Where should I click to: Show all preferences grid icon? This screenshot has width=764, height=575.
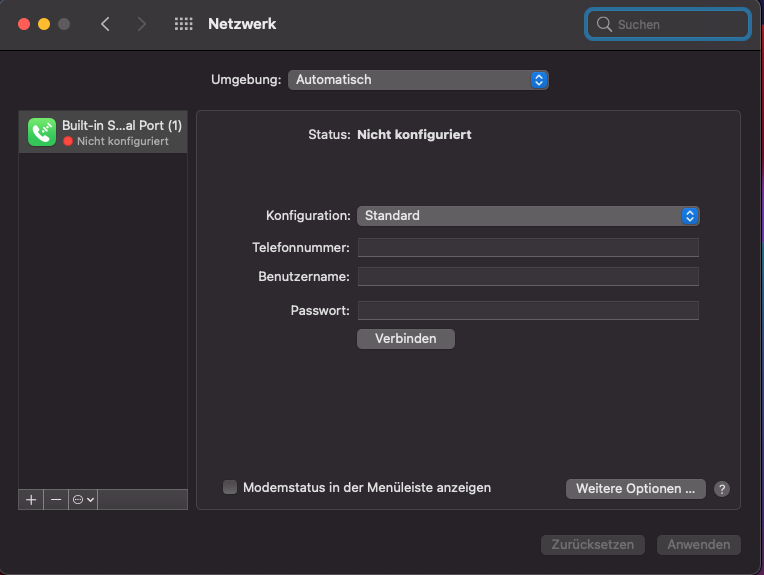click(x=183, y=24)
